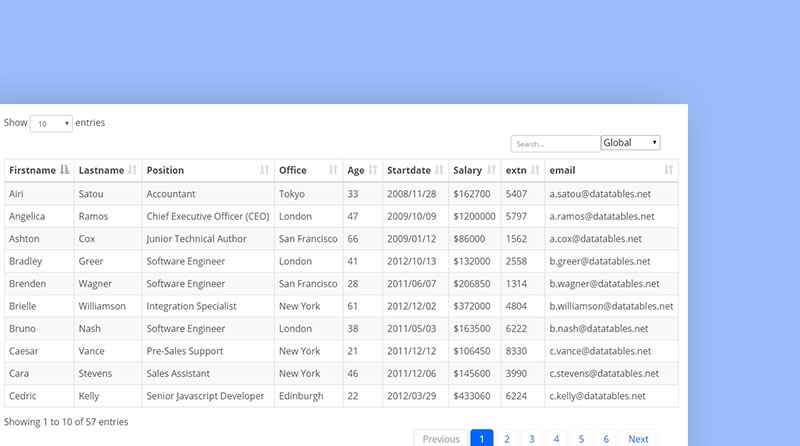Click the Lastname column sort arrows
Image resolution: width=800 pixels, height=446 pixels.
tap(132, 170)
